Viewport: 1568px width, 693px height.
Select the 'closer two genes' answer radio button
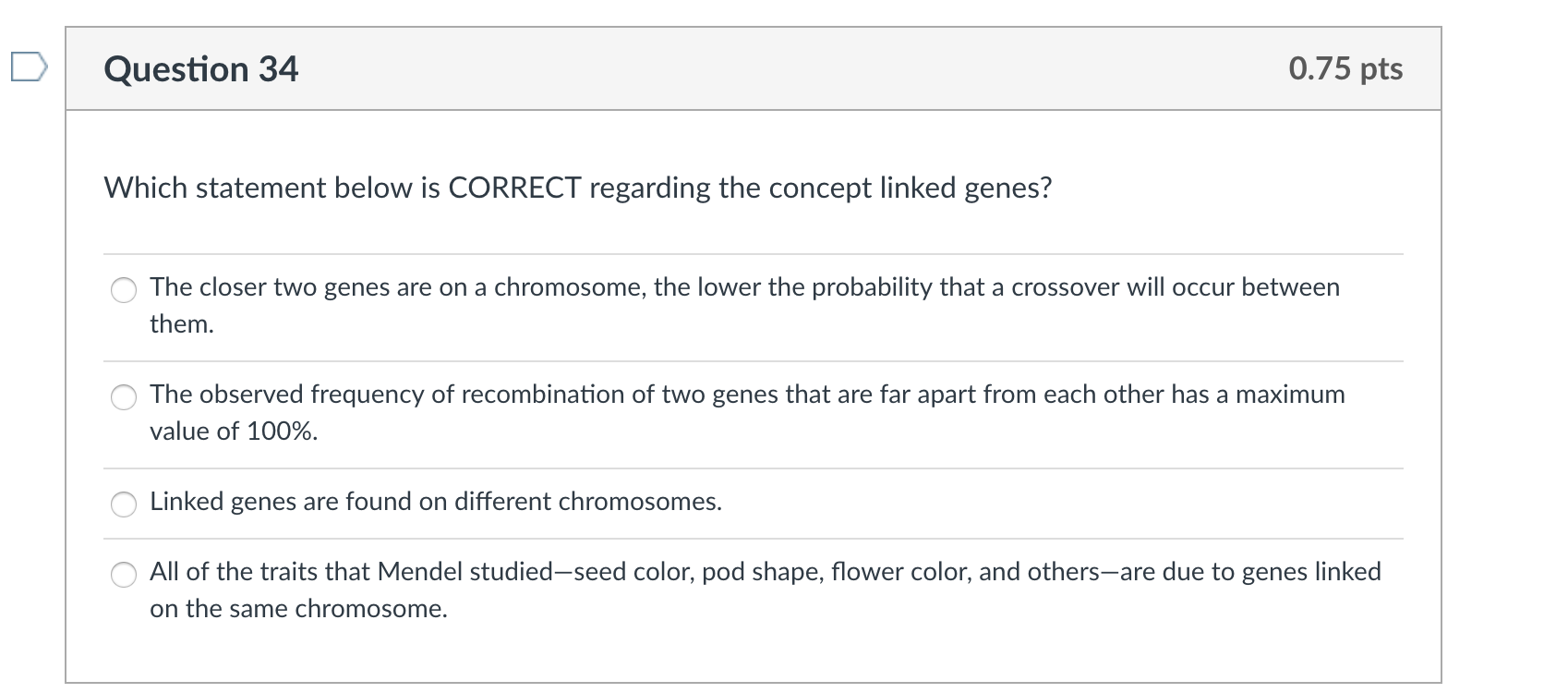coord(124,290)
